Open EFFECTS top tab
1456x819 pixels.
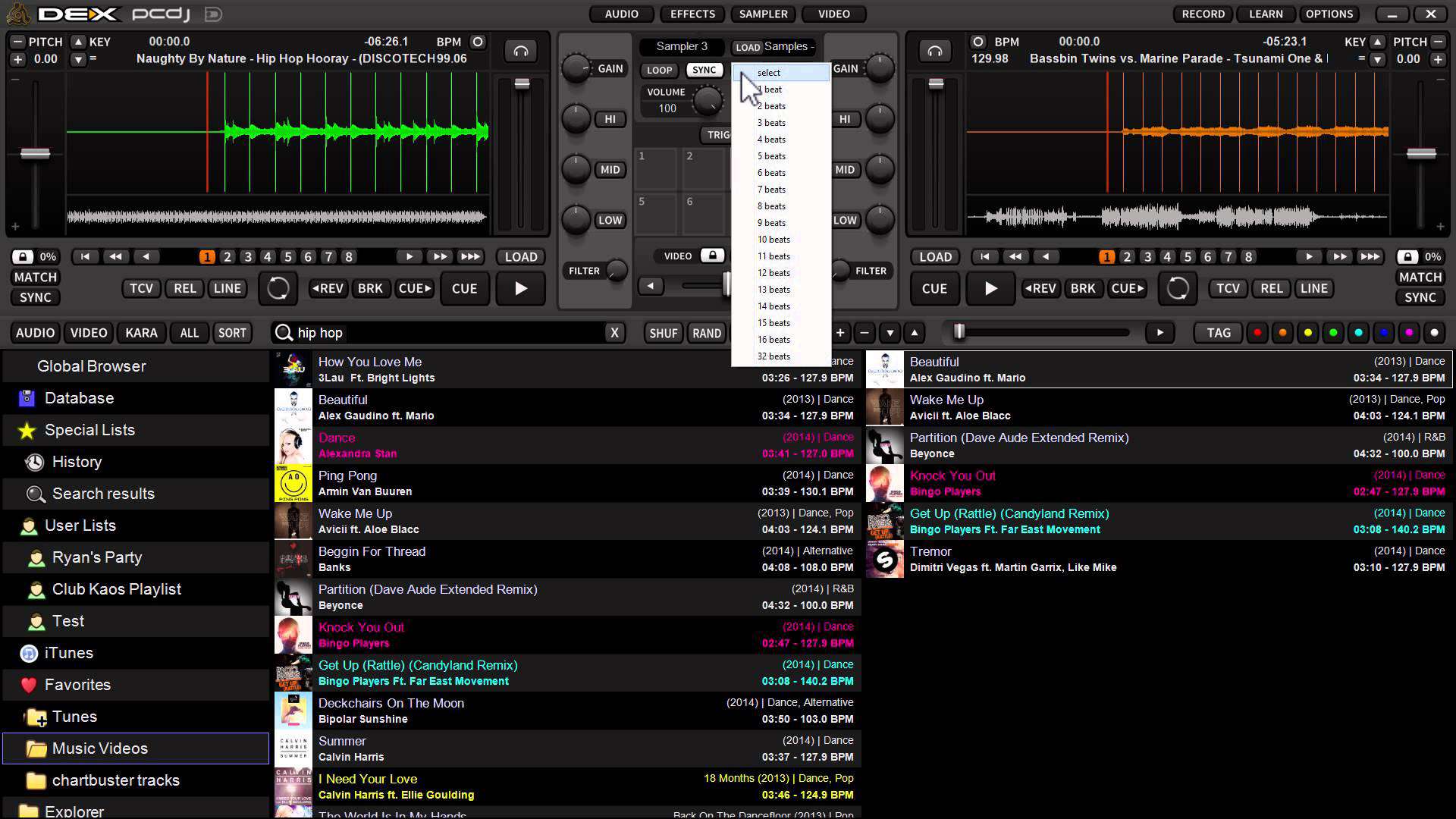pos(692,14)
